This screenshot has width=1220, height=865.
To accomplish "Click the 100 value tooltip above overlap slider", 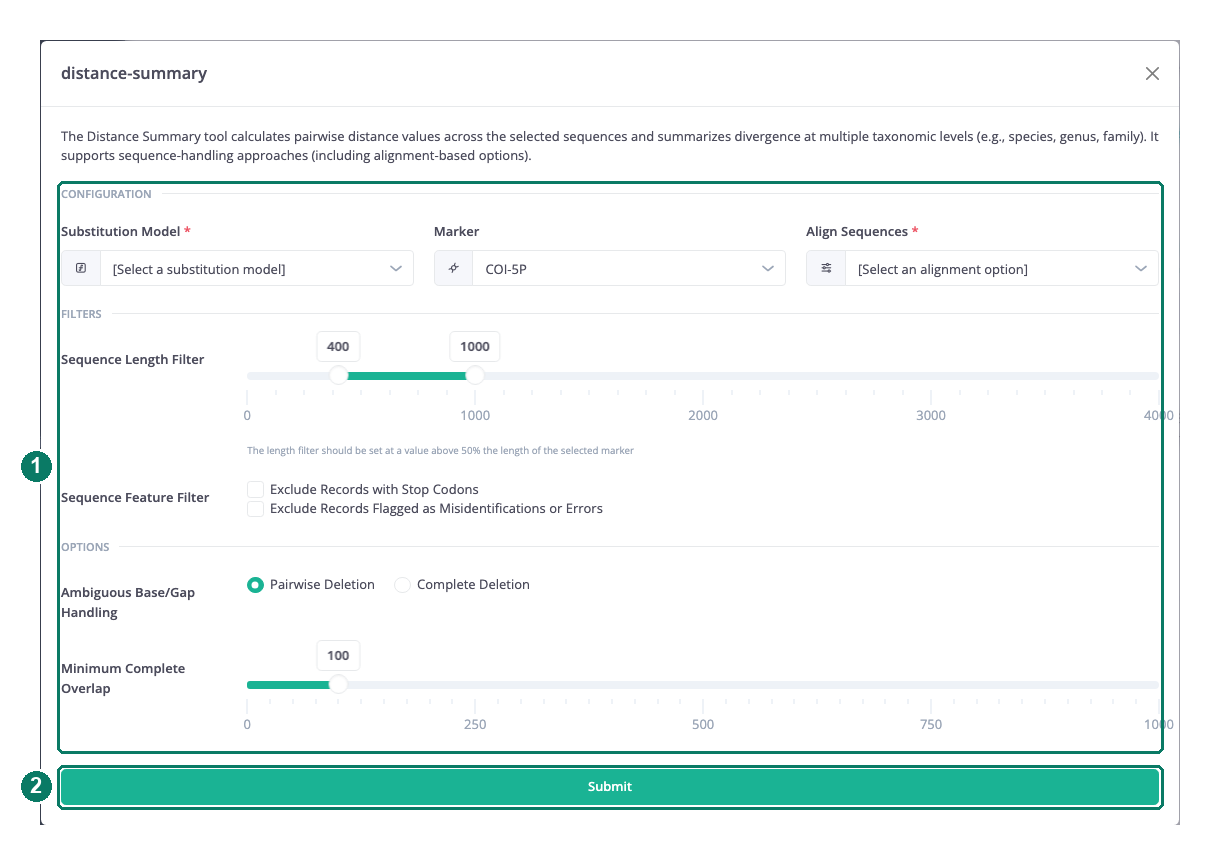I will [x=338, y=655].
